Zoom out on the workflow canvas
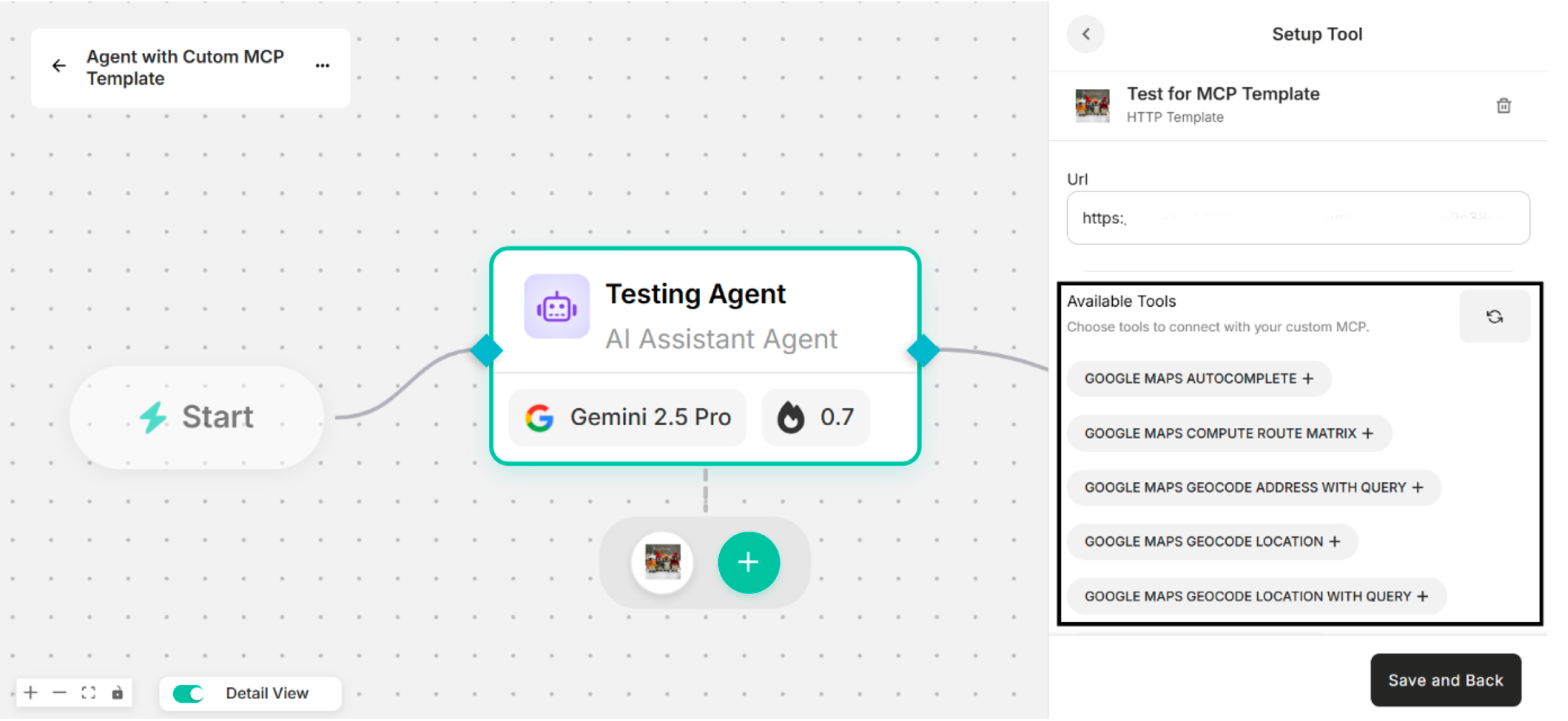The width and height of the screenshot is (1568, 721). coord(60,692)
